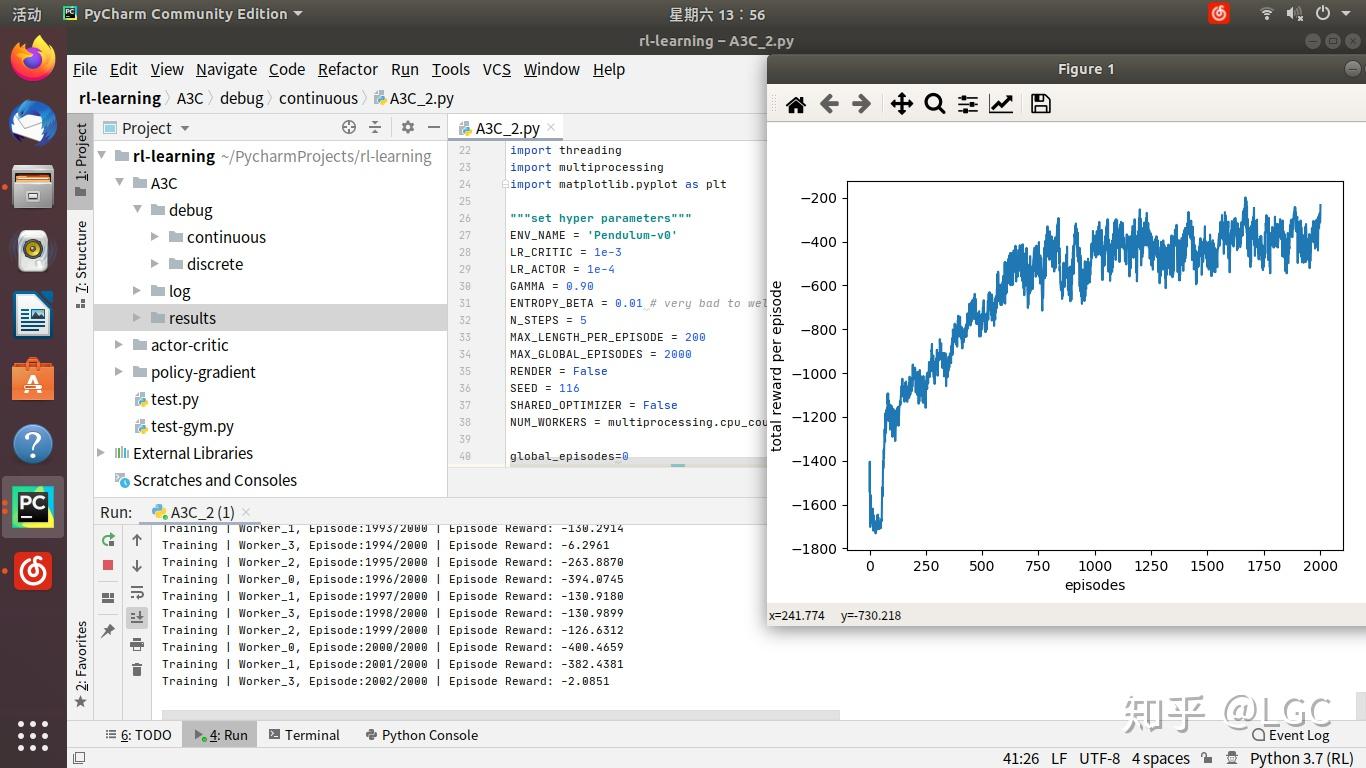Image resolution: width=1366 pixels, height=768 pixels.
Task: Stop the running process with red square
Action: tap(108, 565)
